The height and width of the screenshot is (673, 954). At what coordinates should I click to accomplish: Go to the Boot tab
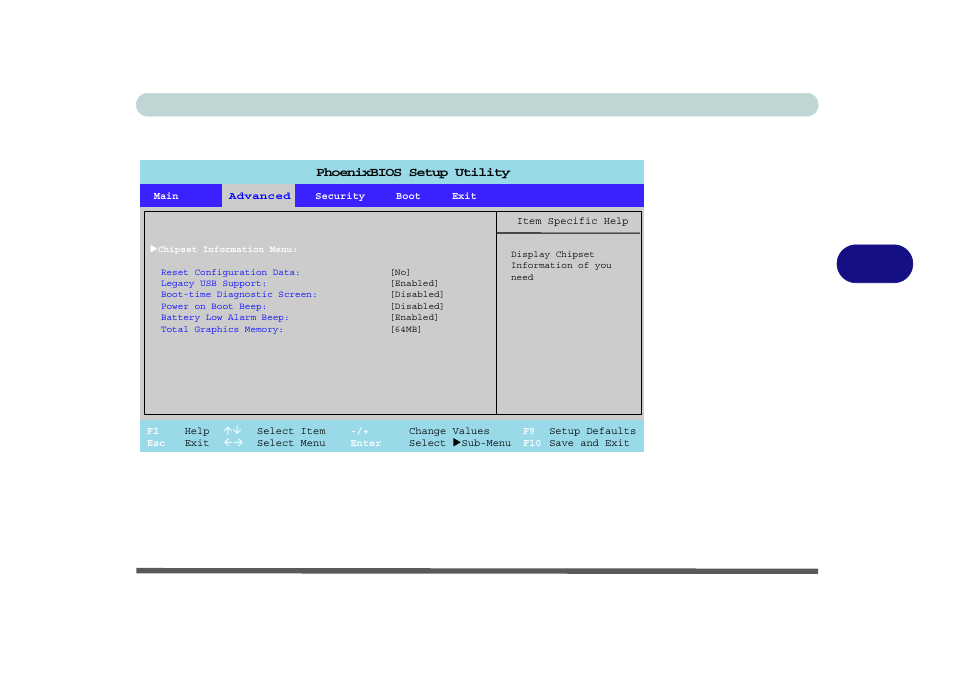coord(408,196)
